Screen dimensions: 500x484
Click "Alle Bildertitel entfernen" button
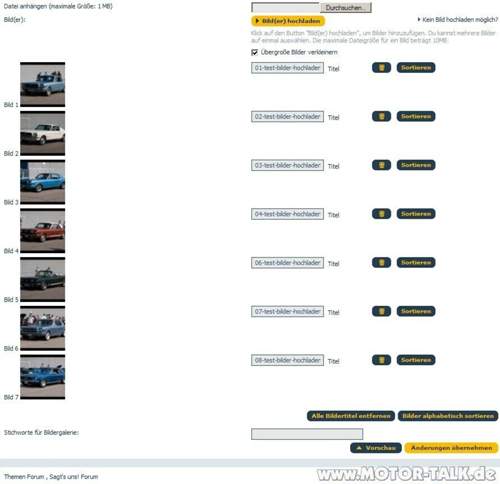click(351, 416)
